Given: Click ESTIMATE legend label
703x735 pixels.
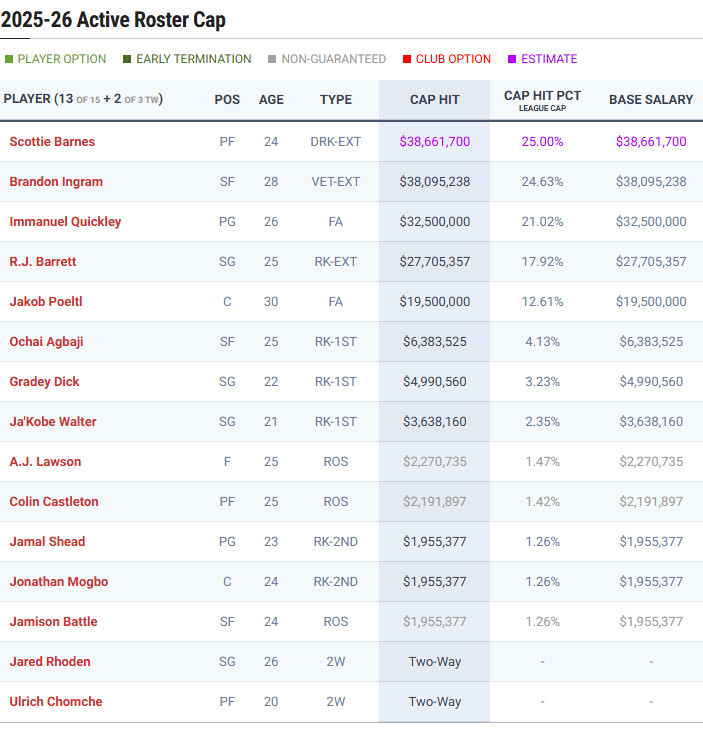Looking at the screenshot, I should (549, 59).
